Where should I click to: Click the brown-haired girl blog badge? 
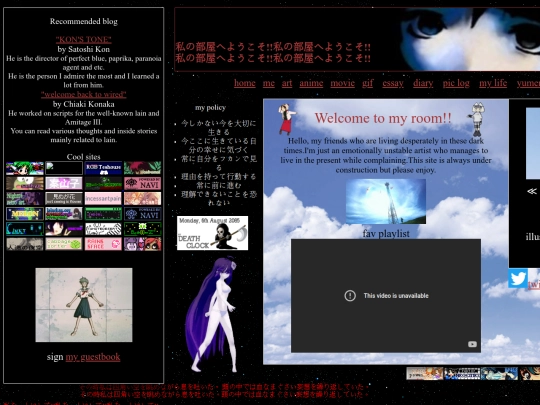click(x=64, y=214)
